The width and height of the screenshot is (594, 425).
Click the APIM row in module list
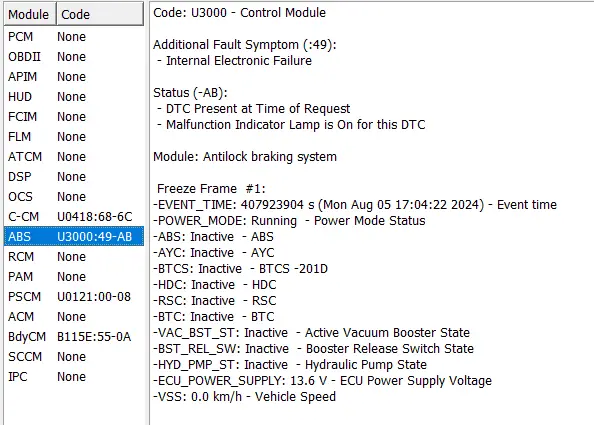(x=74, y=77)
